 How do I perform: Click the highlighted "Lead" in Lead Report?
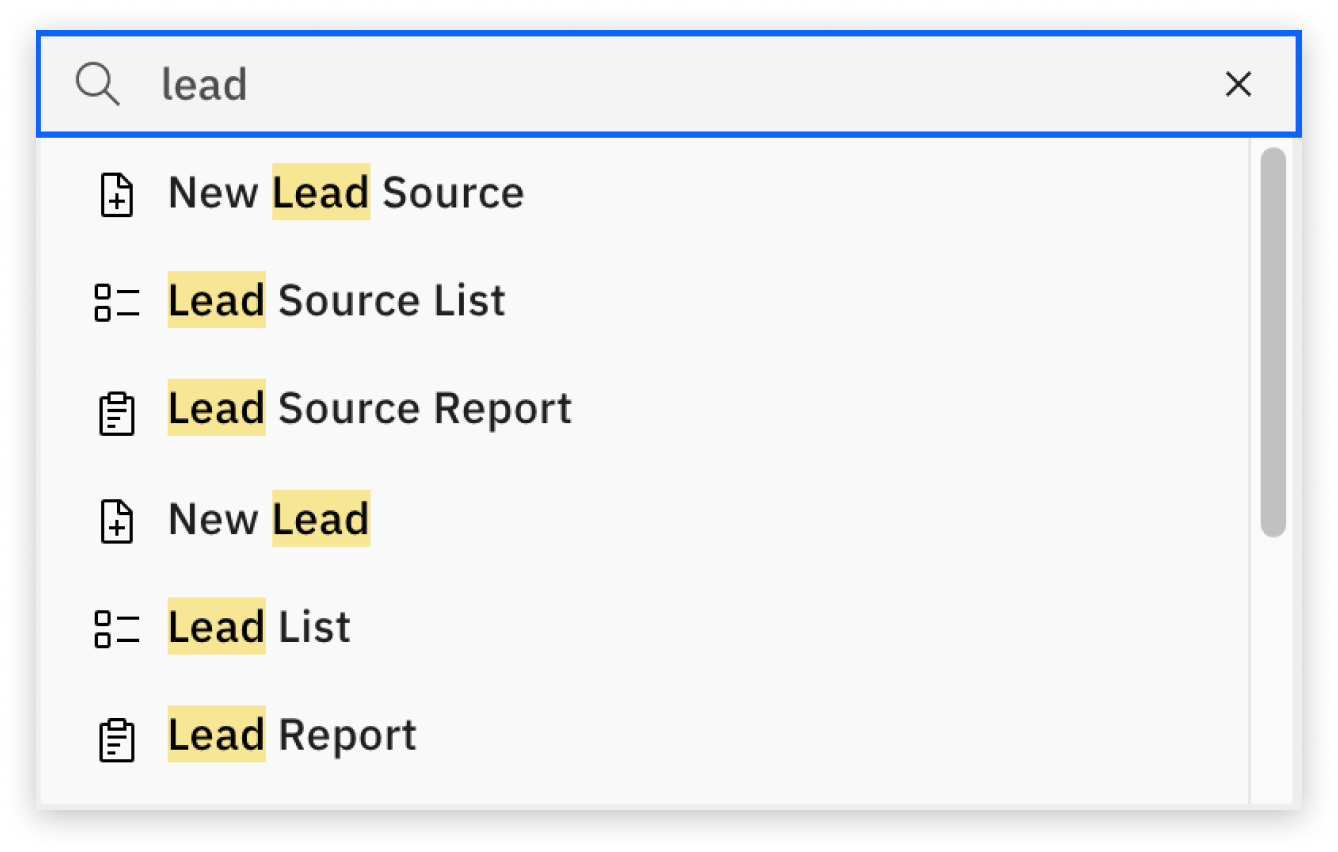(x=216, y=735)
